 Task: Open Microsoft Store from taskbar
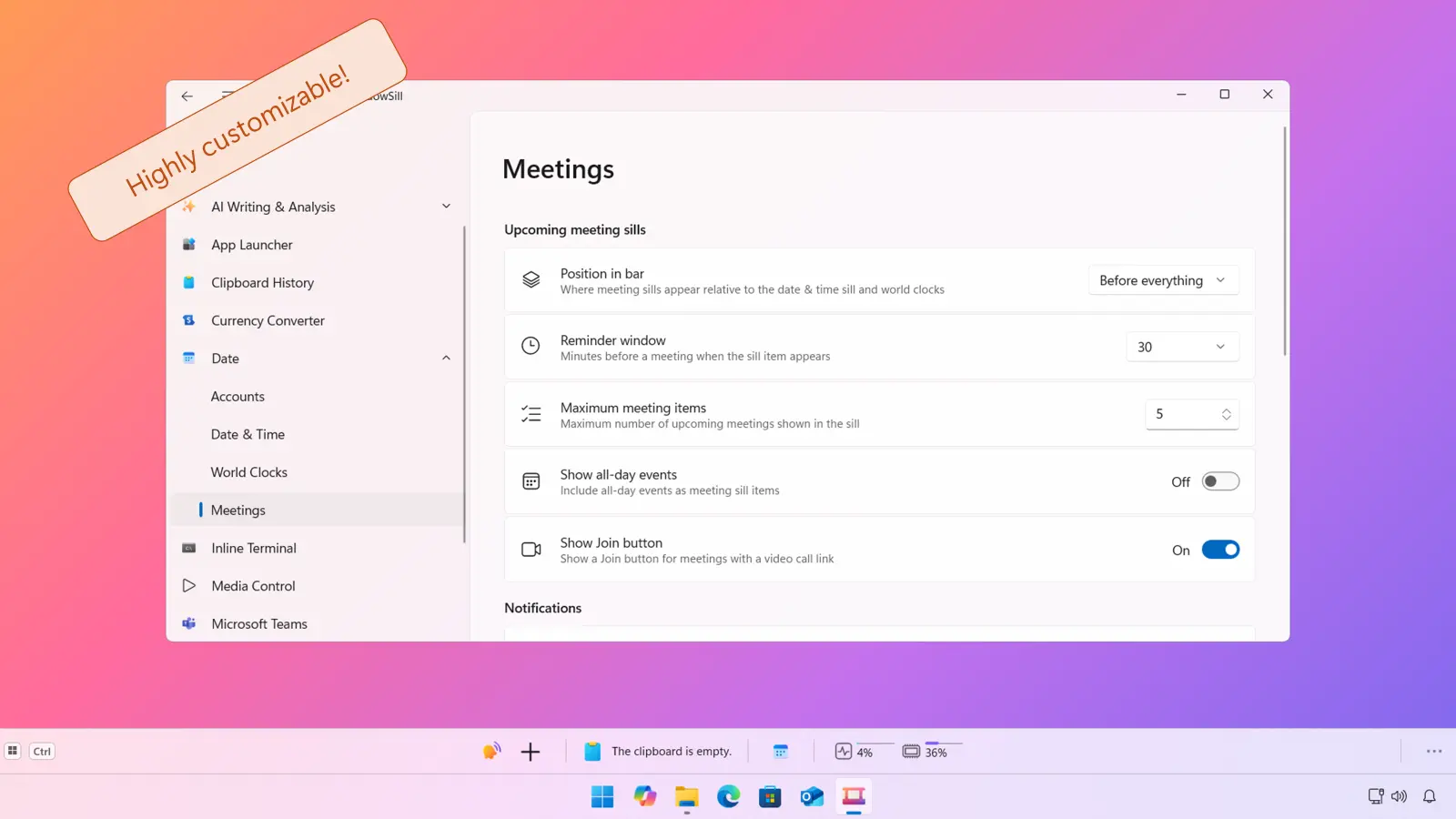pos(771,797)
